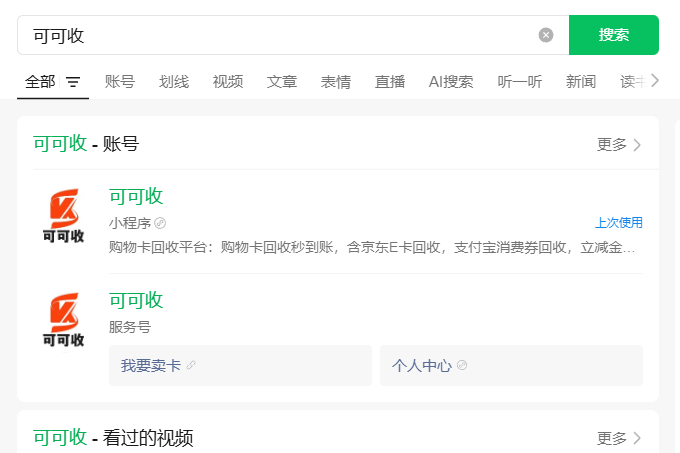Open the 可可收 service account logo
The width and height of the screenshot is (680, 453).
pos(63,321)
